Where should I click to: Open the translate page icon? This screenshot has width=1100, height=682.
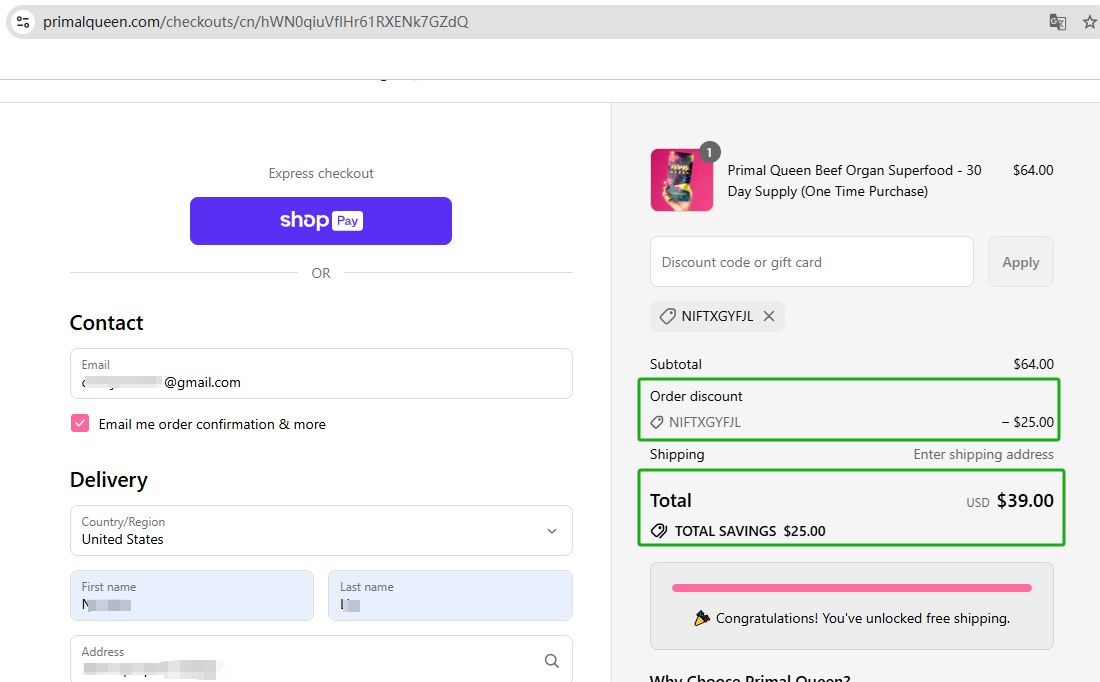point(1057,22)
